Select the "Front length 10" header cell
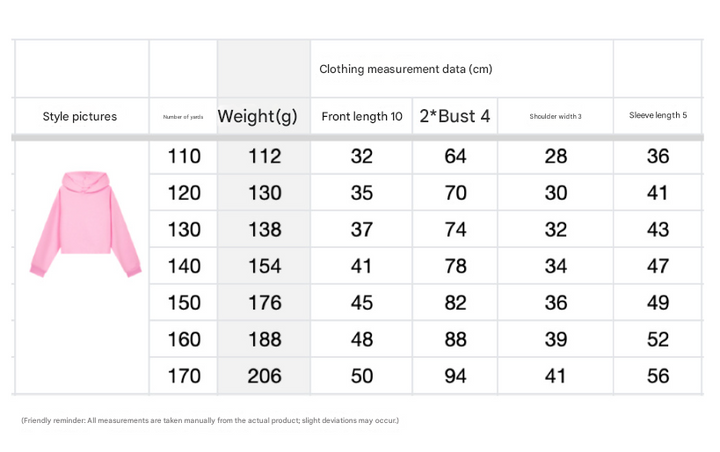 362,117
